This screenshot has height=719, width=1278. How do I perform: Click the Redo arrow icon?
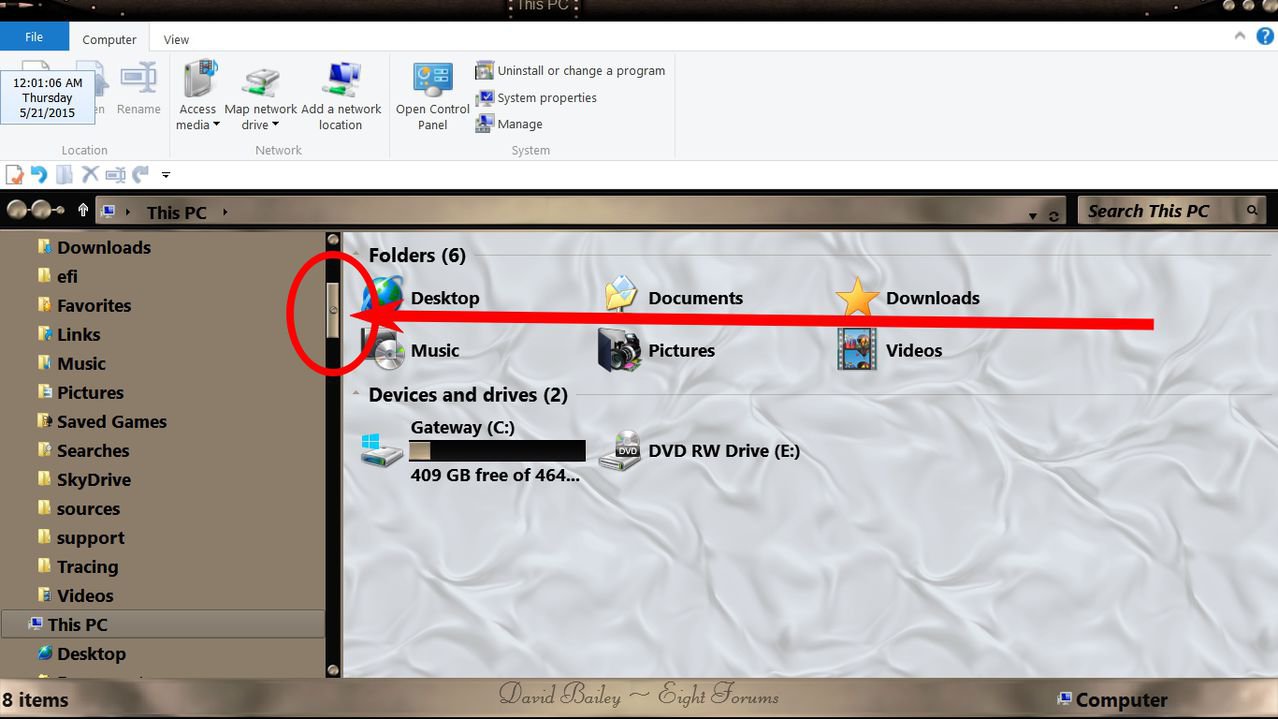tap(140, 174)
